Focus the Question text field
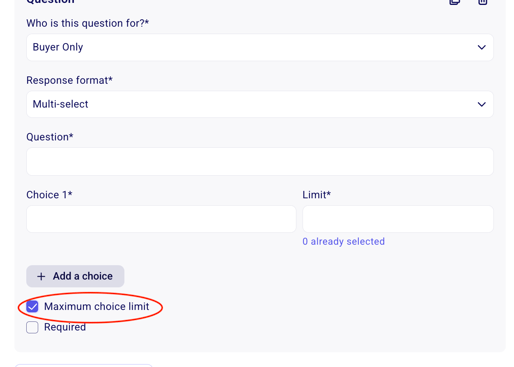Viewport: 514px width, 367px height. coord(260,162)
